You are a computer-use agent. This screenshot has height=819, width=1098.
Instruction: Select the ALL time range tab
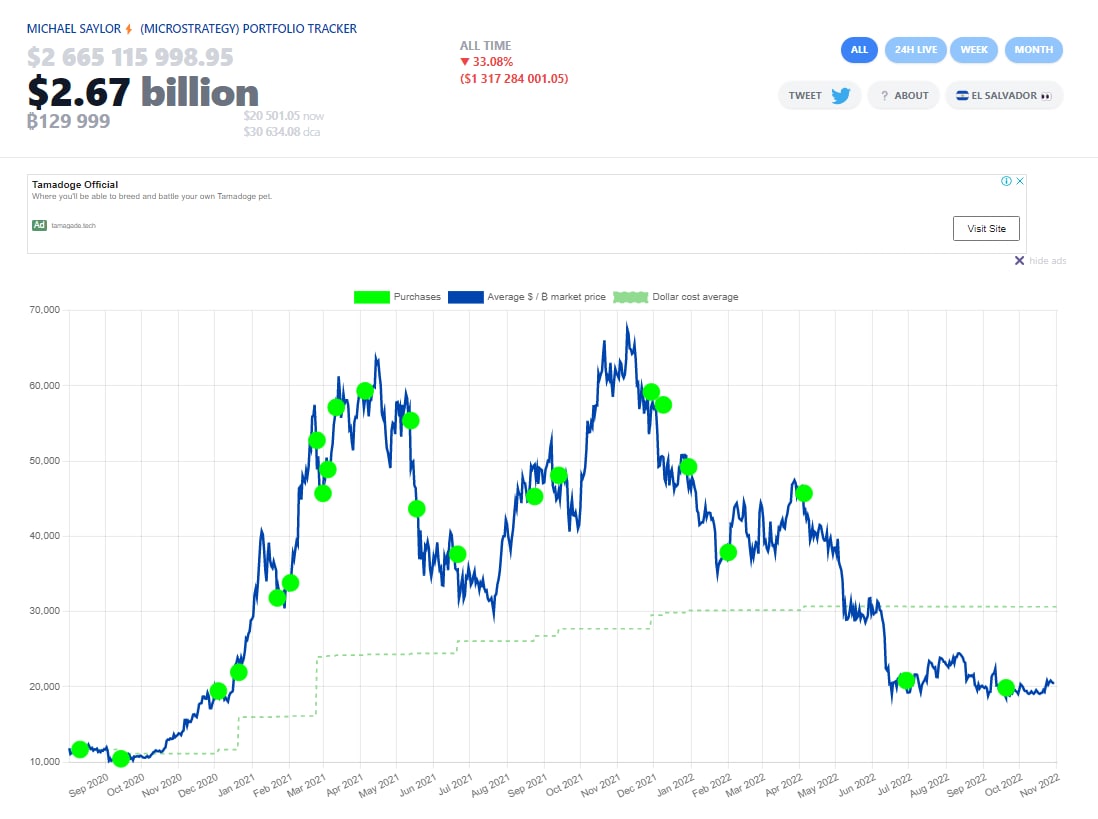(859, 50)
